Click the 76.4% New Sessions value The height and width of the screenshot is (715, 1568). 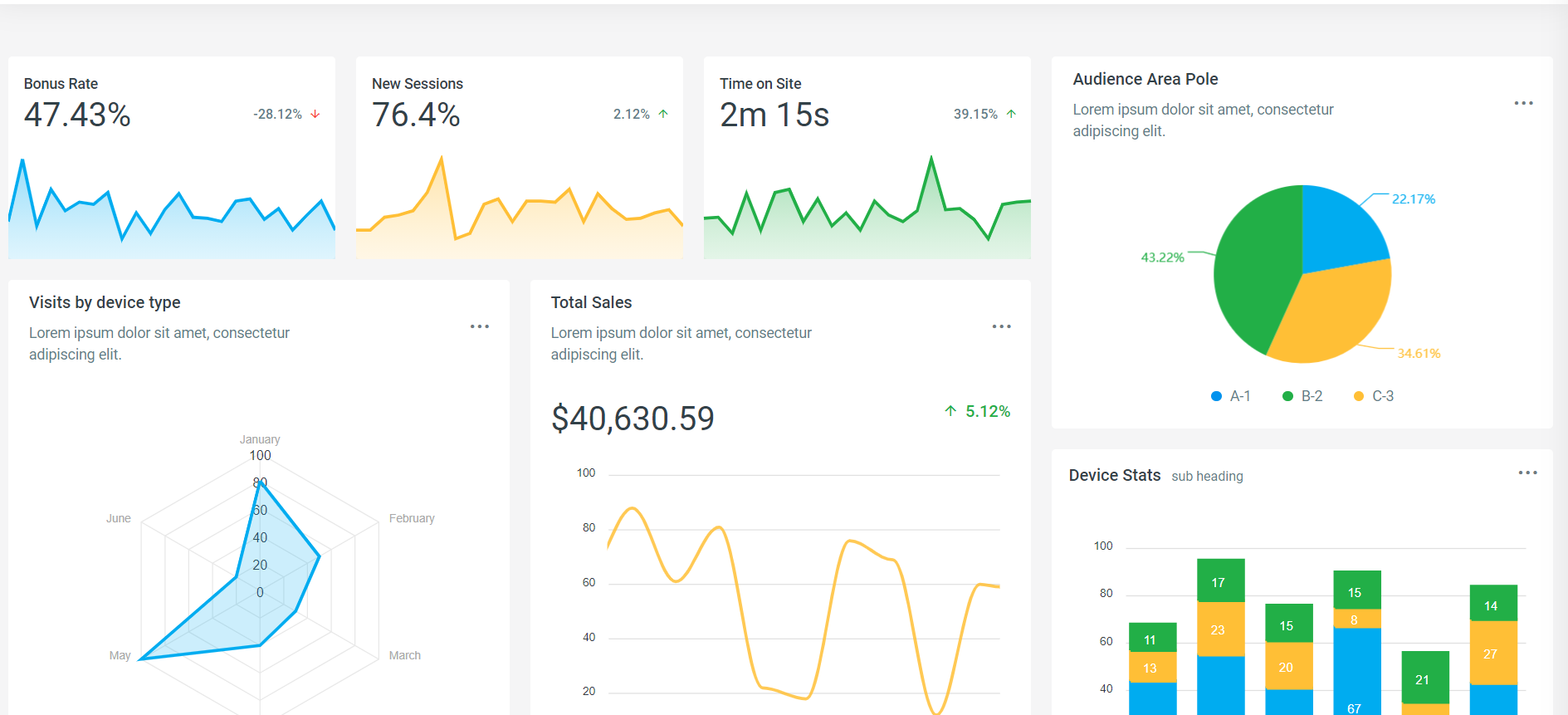[416, 115]
